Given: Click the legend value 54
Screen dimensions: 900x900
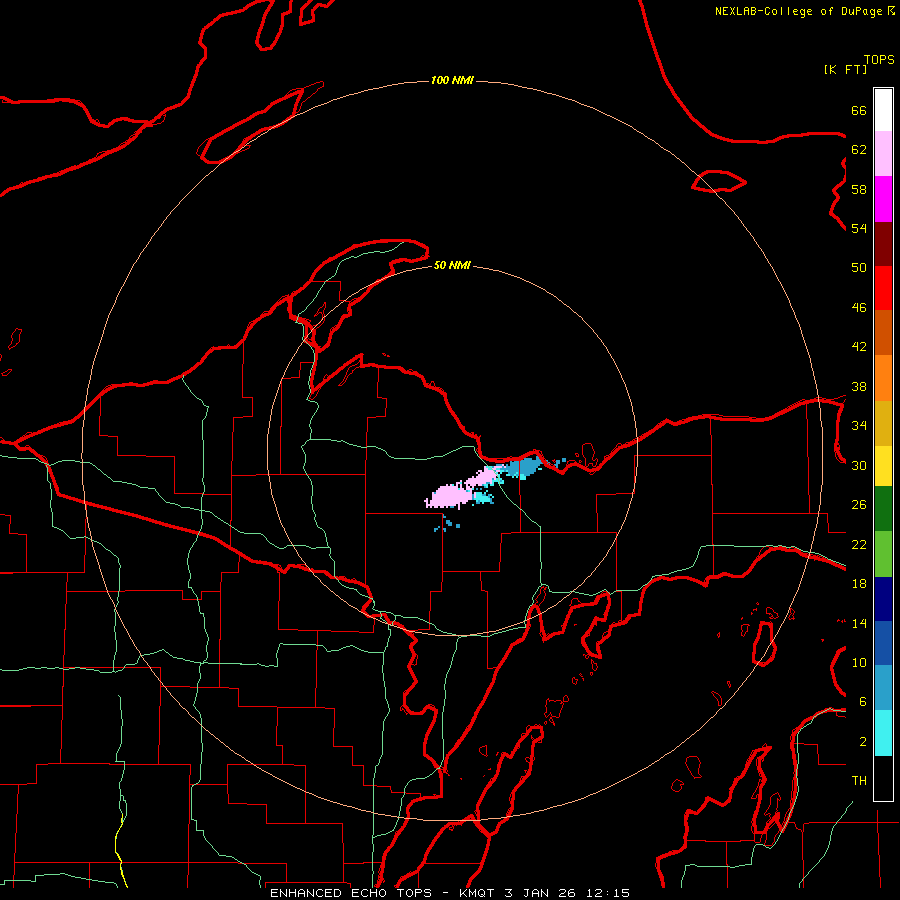Looking at the screenshot, I should (859, 228).
